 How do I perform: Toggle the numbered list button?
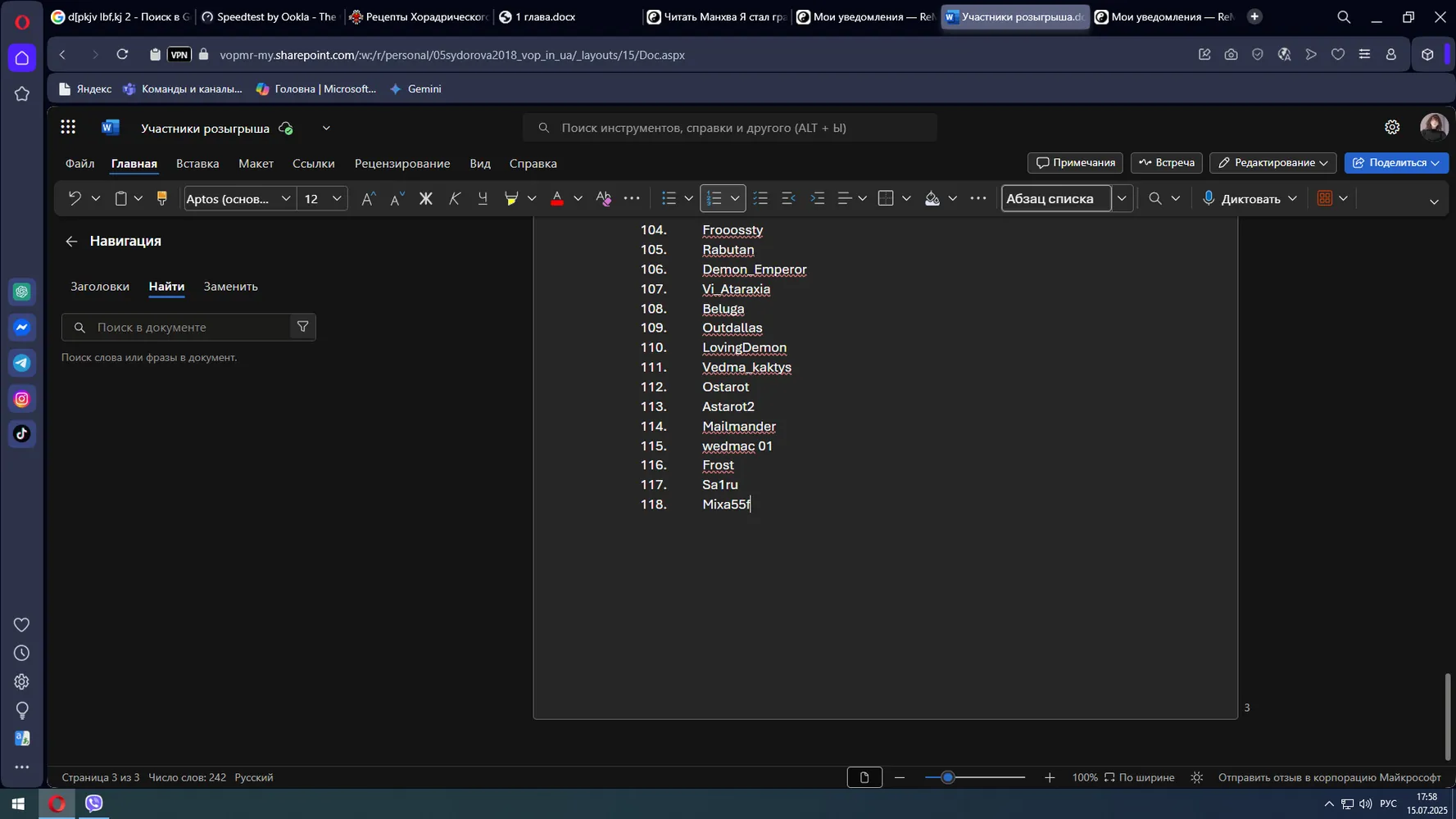coord(714,198)
